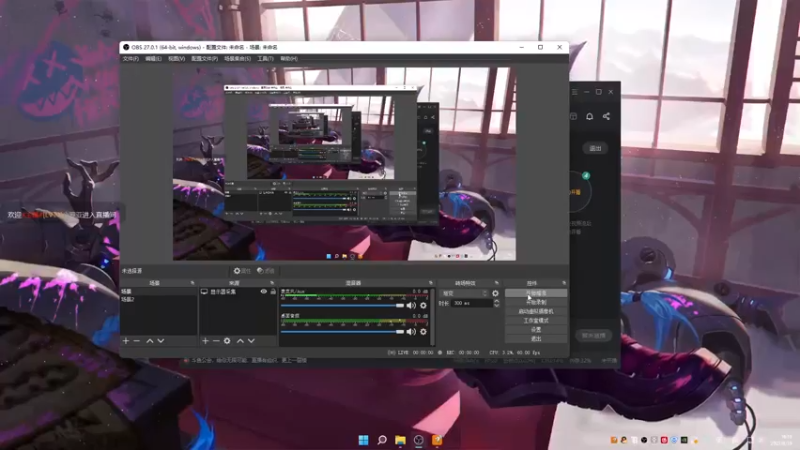The image size is (800, 450).
Task: Click the orange app icon on the taskbar
Action: click(x=437, y=440)
